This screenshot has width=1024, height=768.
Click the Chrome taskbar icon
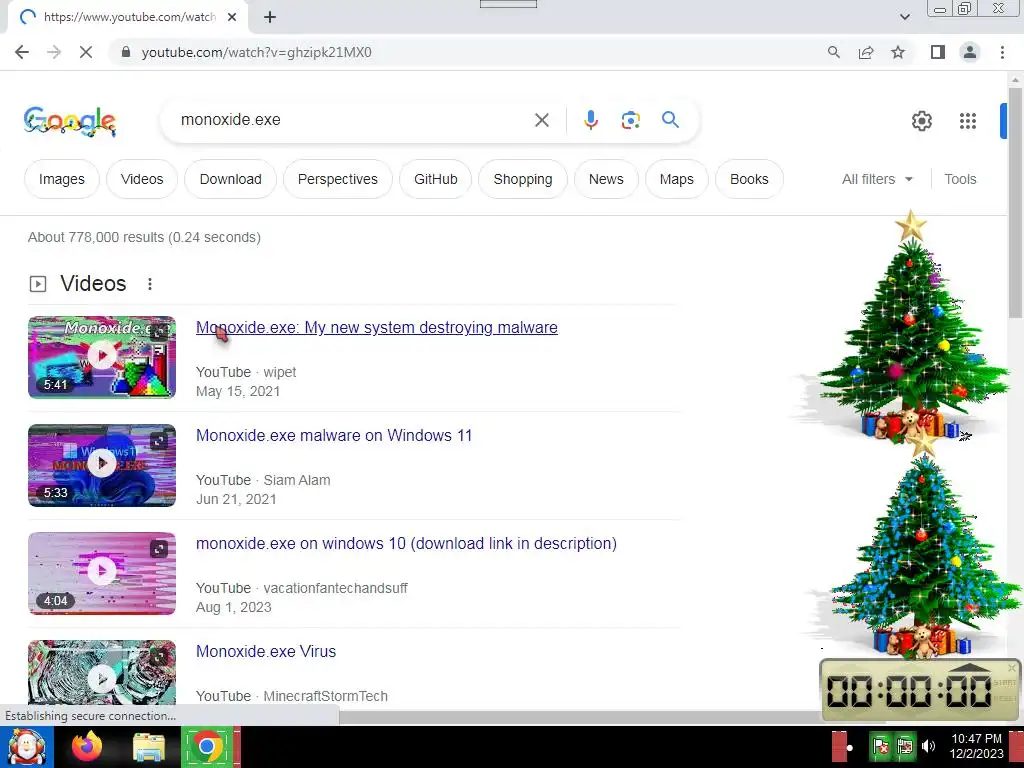[x=207, y=746]
